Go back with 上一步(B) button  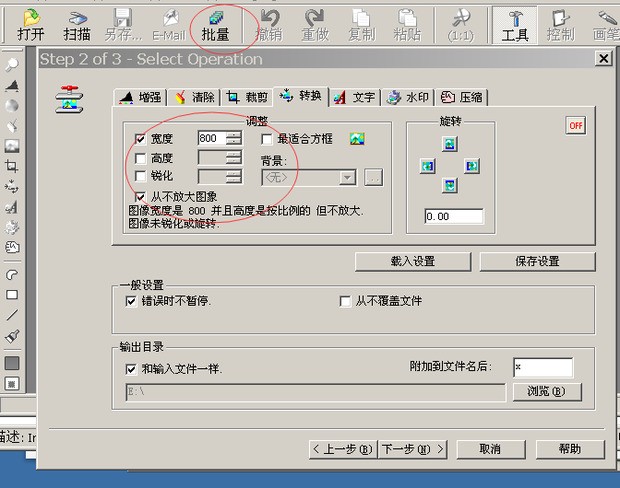[343, 449]
